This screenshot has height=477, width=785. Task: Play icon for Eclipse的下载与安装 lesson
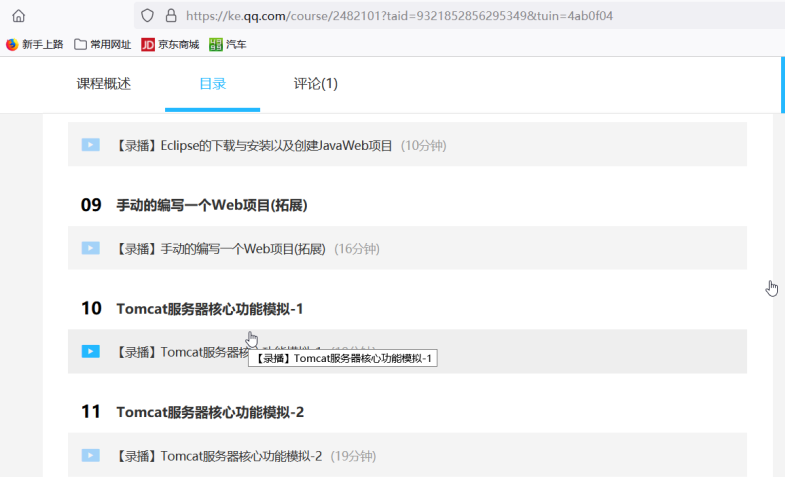91,145
